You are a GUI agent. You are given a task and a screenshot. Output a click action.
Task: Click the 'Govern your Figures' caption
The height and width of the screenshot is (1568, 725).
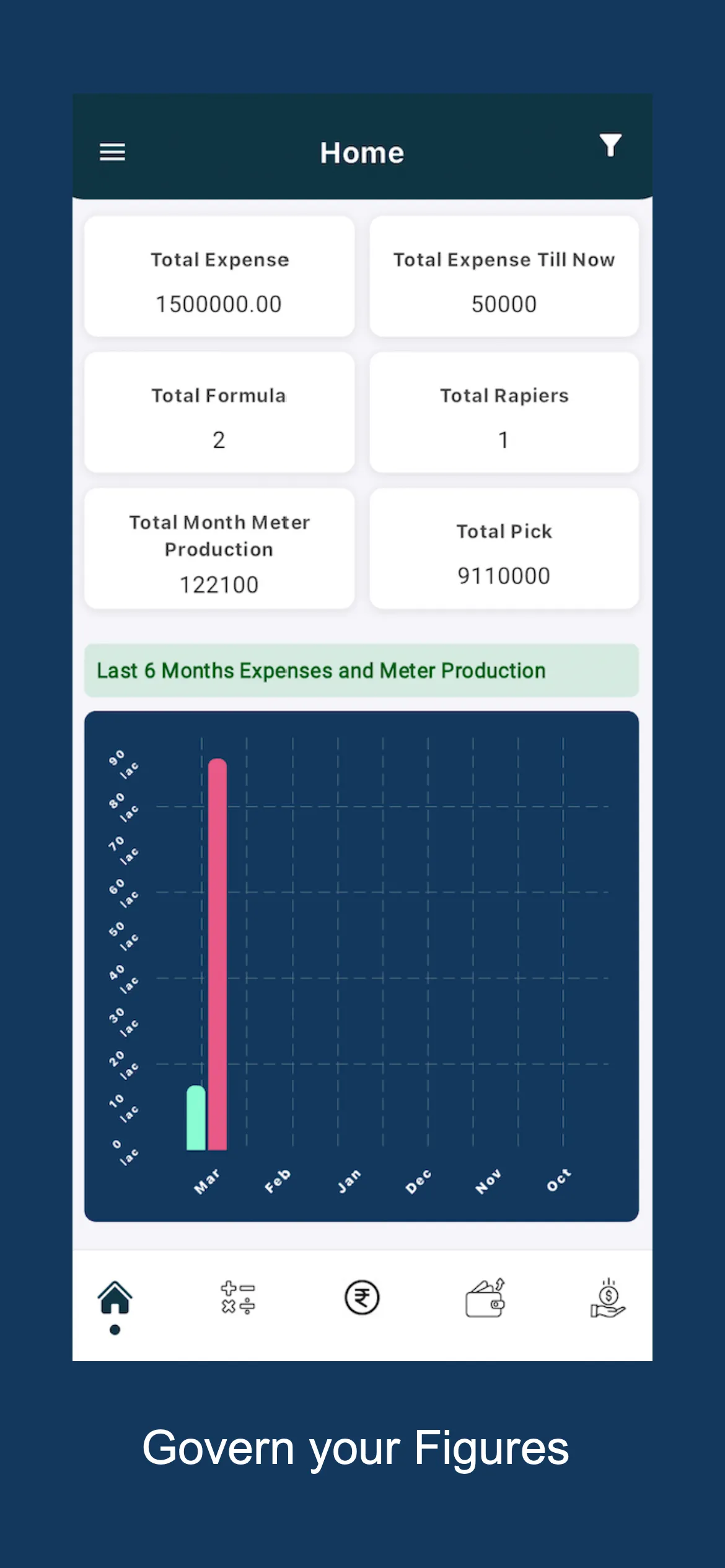point(356,1448)
